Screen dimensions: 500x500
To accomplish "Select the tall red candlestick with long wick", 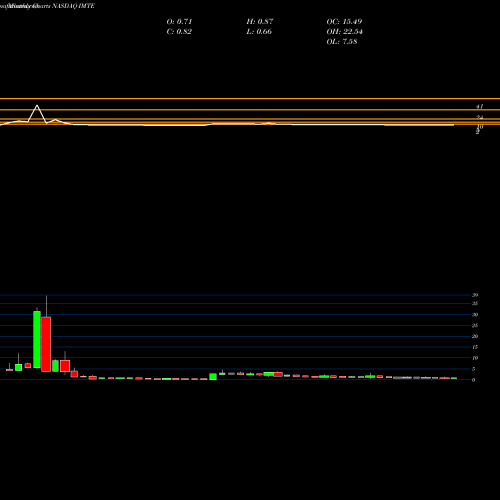I will point(46,344).
